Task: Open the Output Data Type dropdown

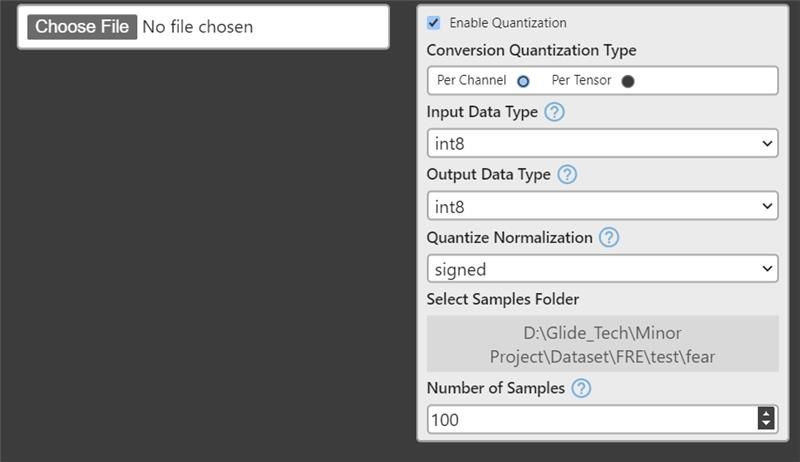Action: point(601,207)
